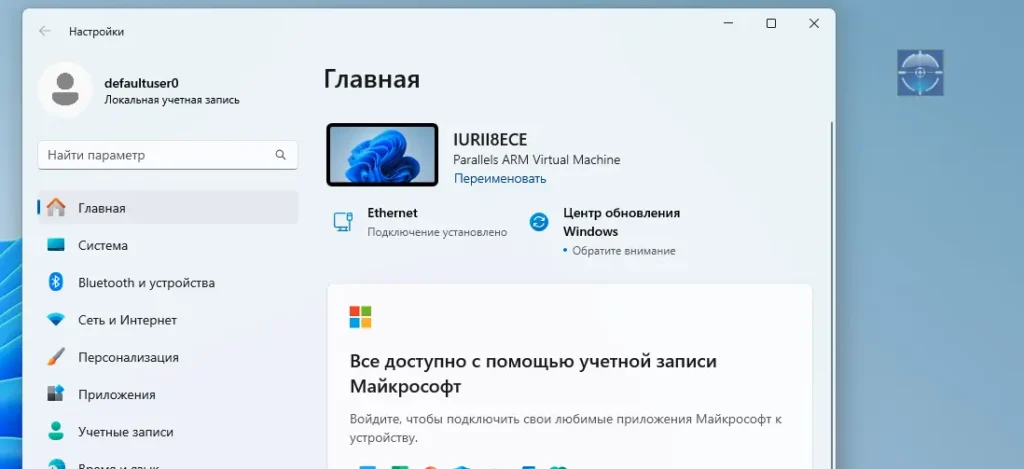This screenshot has height=469, width=1024.
Task: Click the desktop wallpaper thumbnail
Action: (x=382, y=155)
